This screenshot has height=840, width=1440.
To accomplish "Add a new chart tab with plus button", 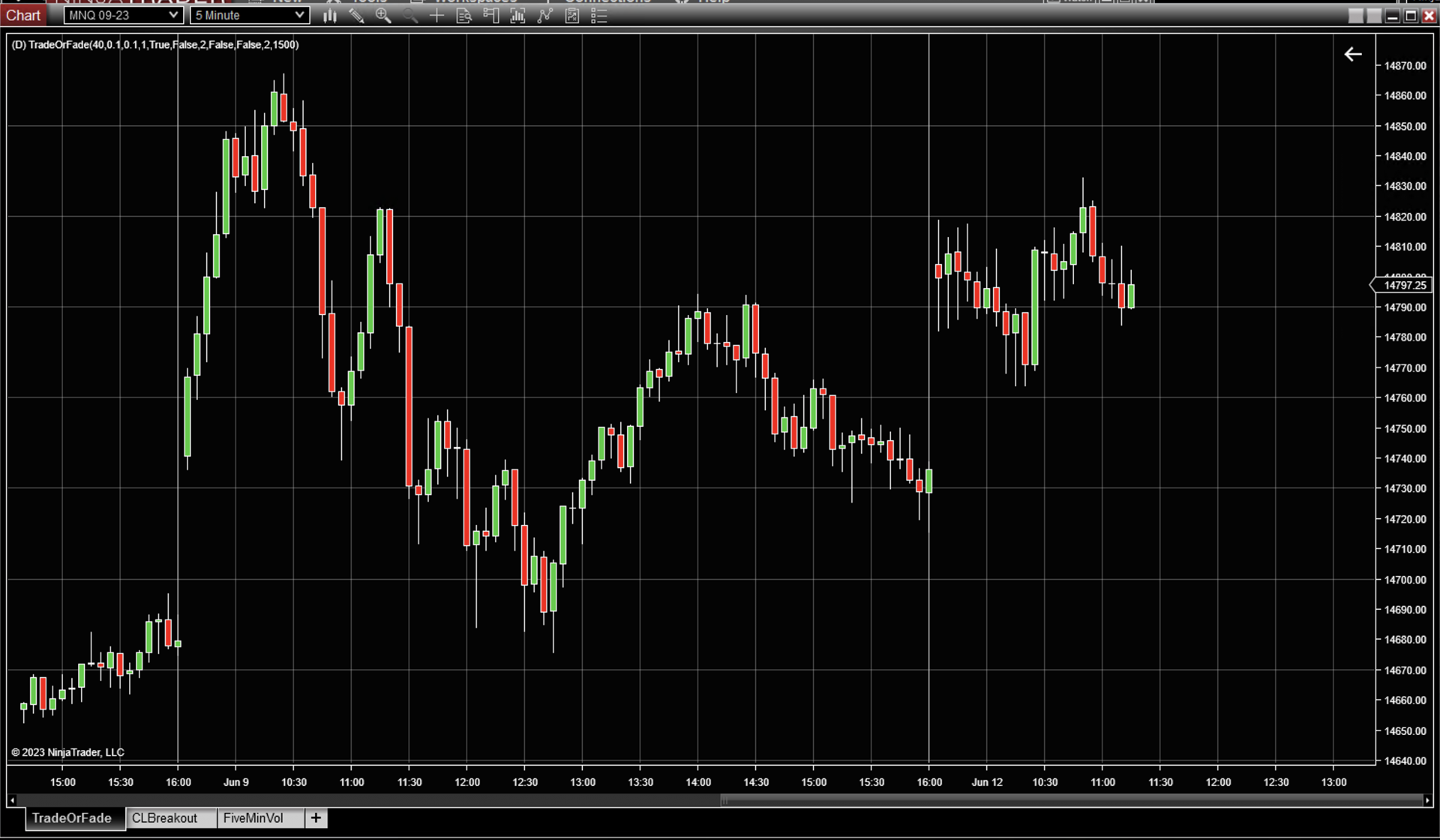I will 316,818.
